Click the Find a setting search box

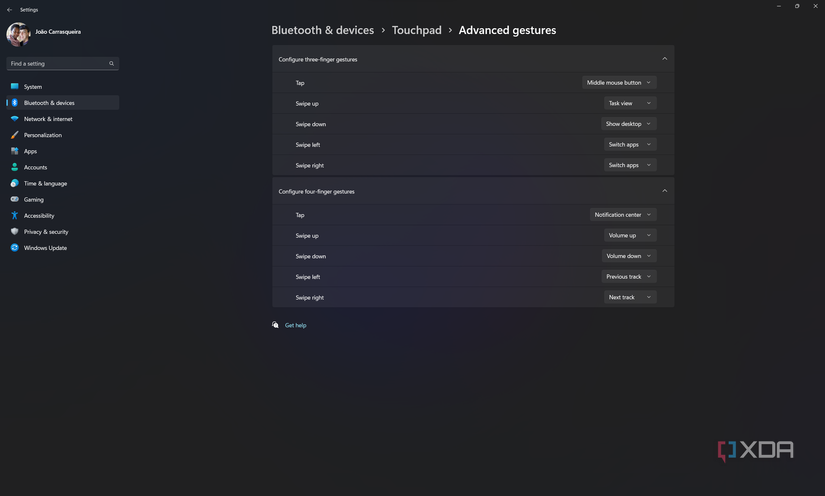pyautogui.click(x=56, y=64)
